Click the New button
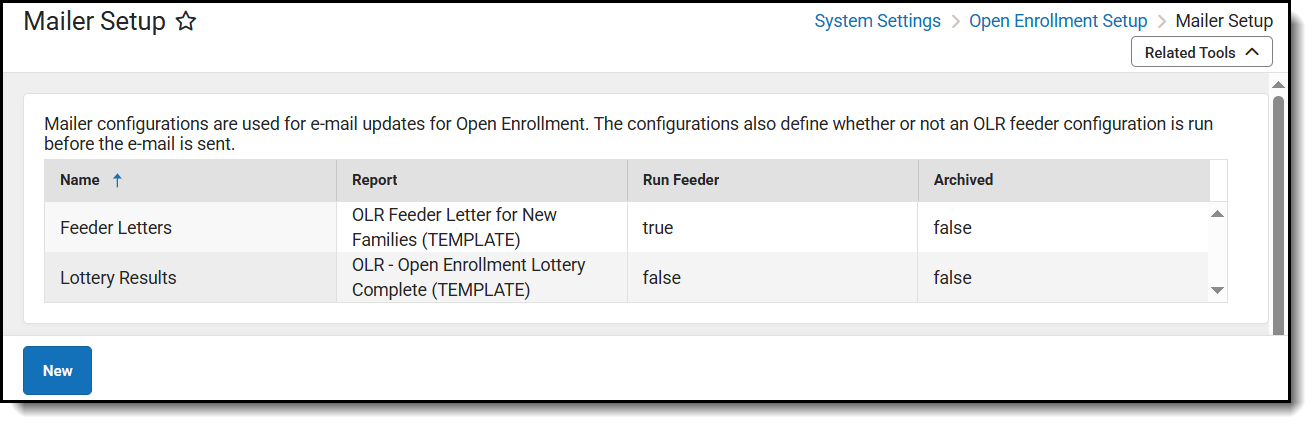1316x428 pixels. coord(57,370)
